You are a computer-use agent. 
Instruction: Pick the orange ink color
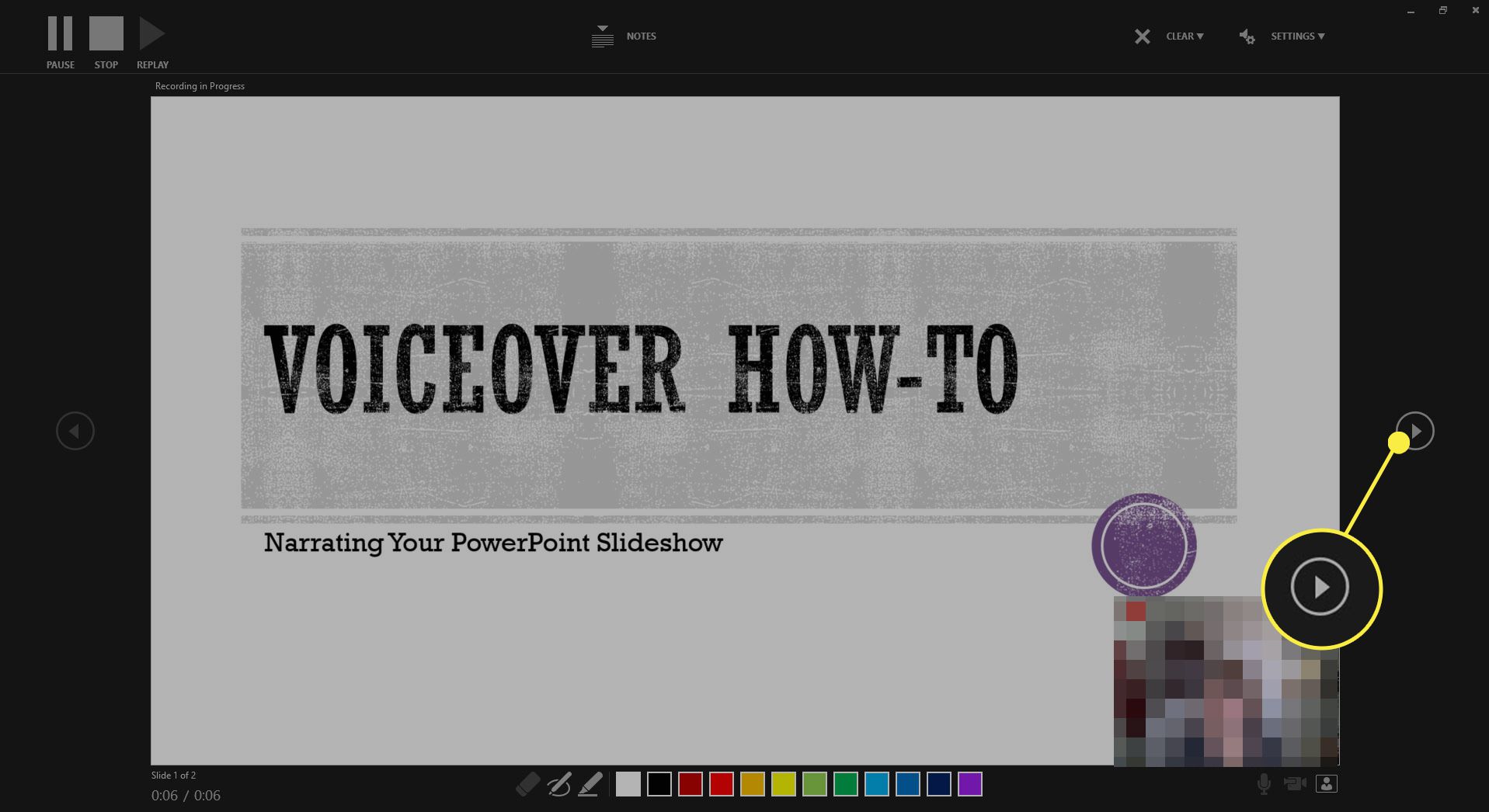coord(753,784)
